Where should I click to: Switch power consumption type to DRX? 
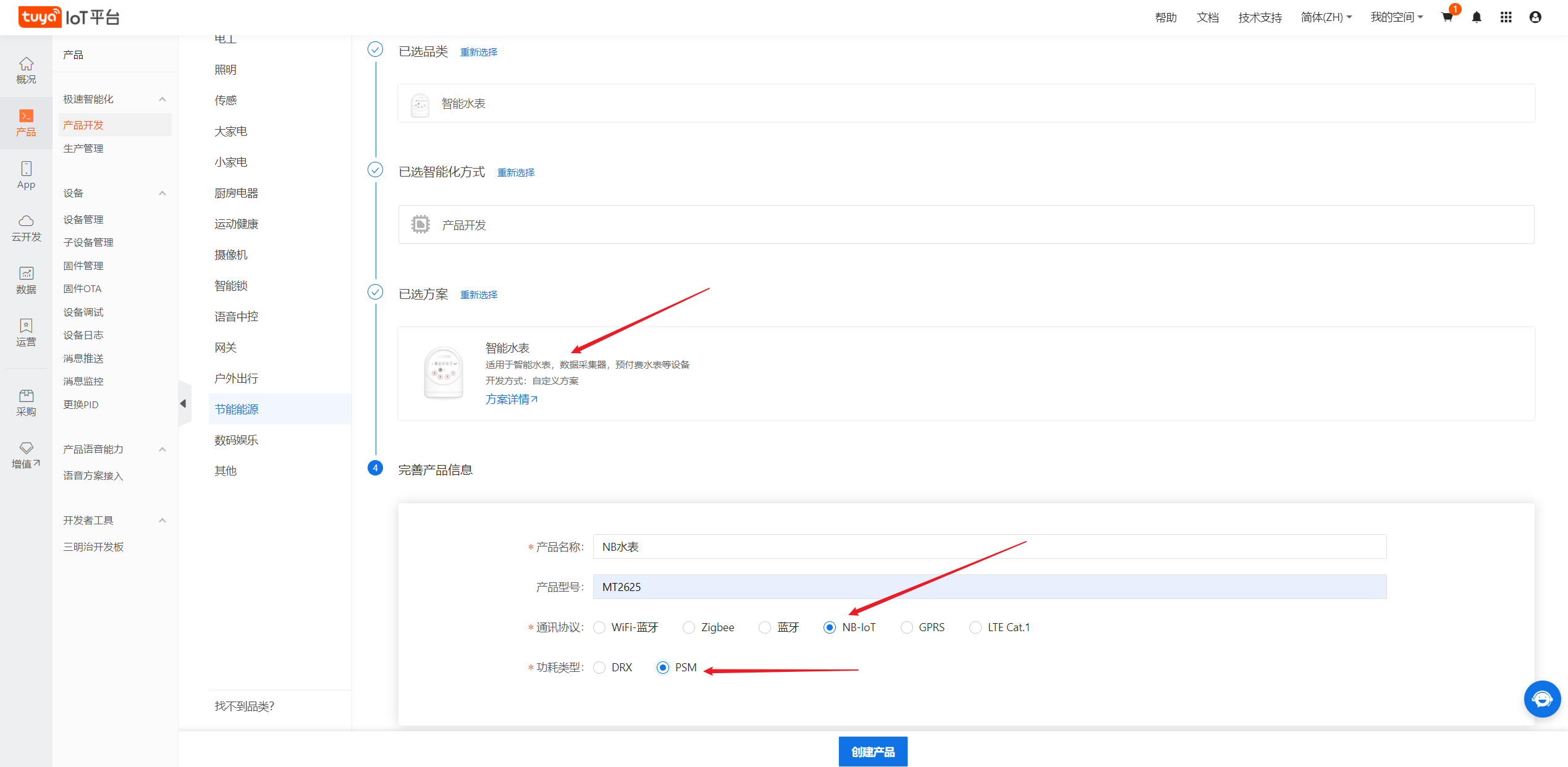pyautogui.click(x=599, y=667)
